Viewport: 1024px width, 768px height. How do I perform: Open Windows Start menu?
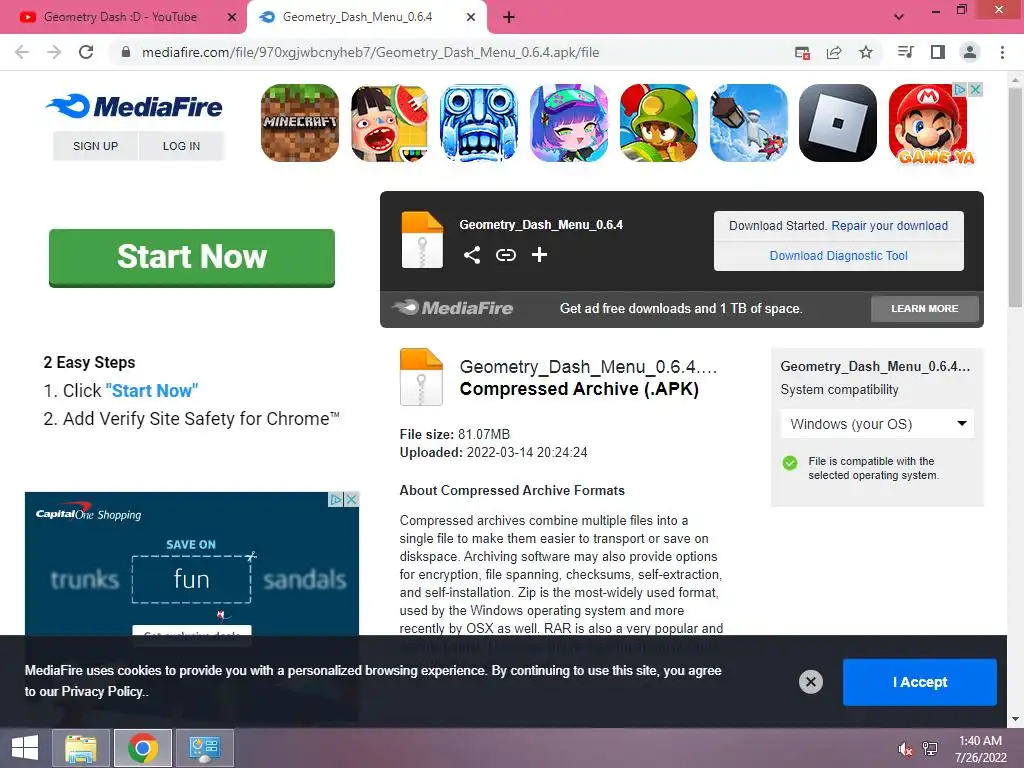pyautogui.click(x=25, y=748)
